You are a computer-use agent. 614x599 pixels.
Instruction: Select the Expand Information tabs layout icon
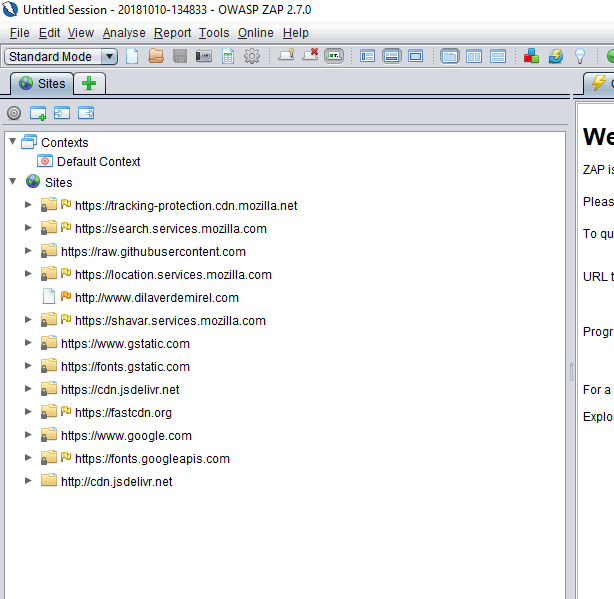tap(392, 56)
